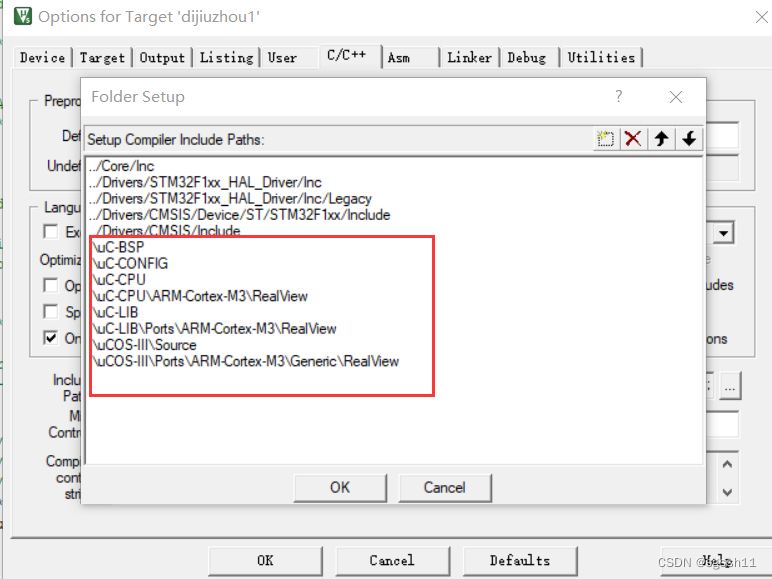Click the red Delete path icon
772x579 pixels.
point(633,138)
